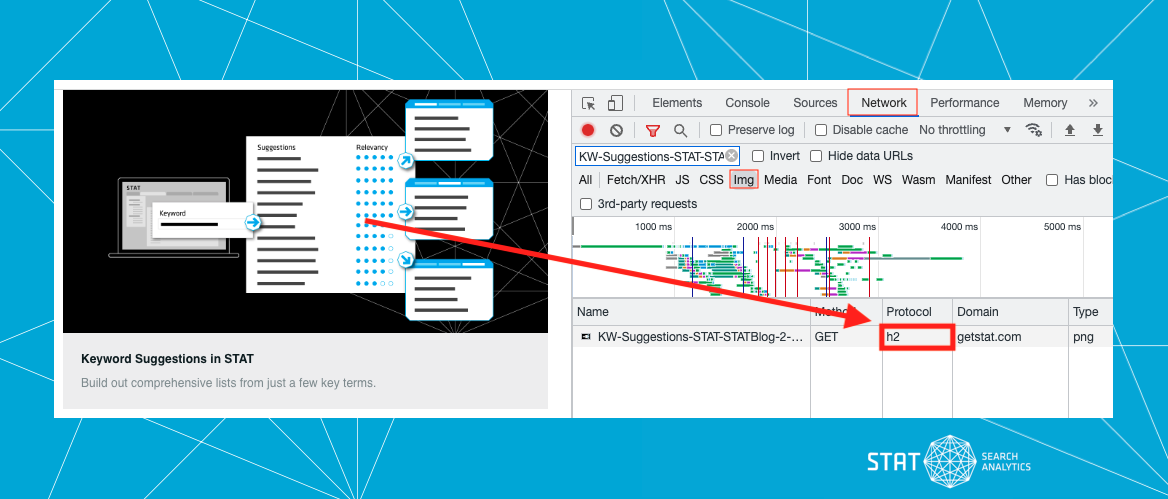Filter requests by Other type
The width and height of the screenshot is (1168, 499).
1016,179
